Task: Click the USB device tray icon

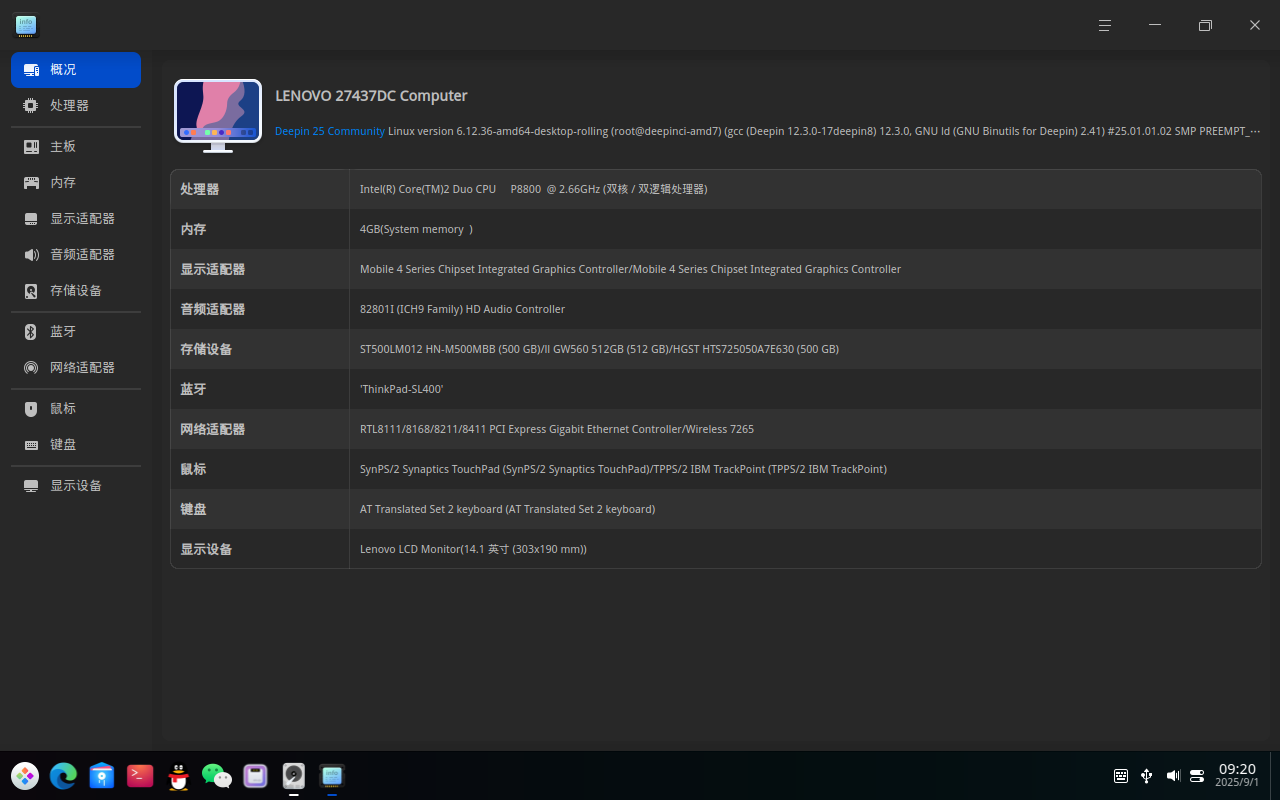Action: (x=1146, y=776)
